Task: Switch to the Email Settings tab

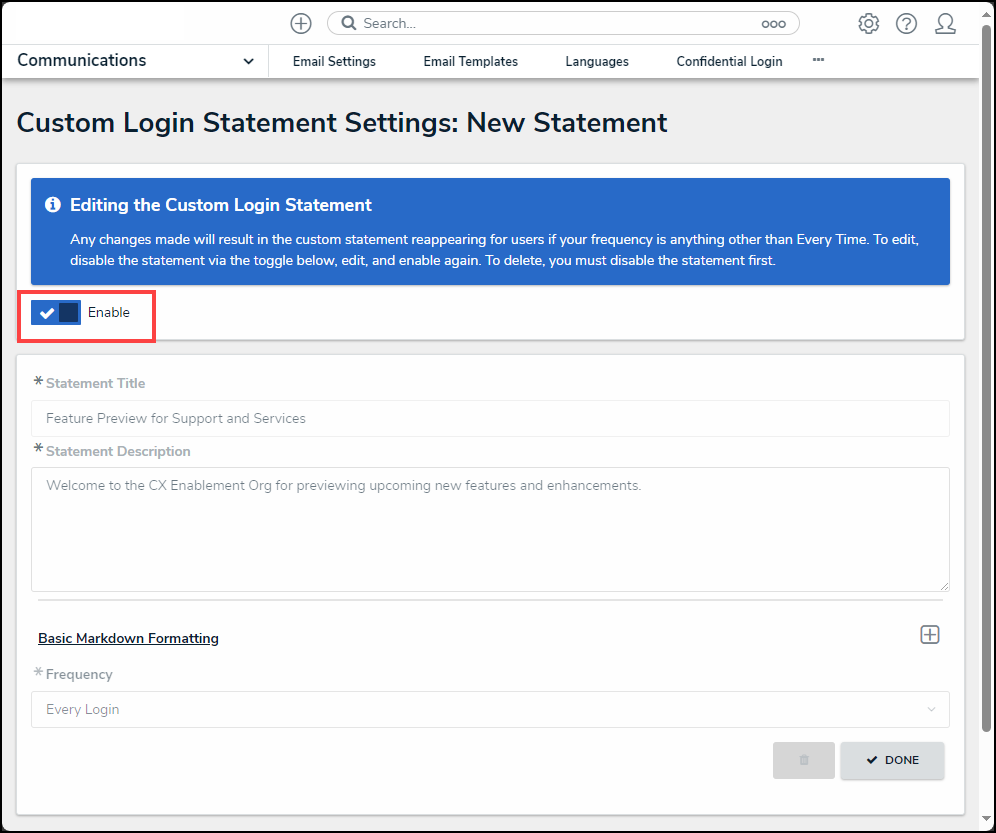Action: [334, 62]
